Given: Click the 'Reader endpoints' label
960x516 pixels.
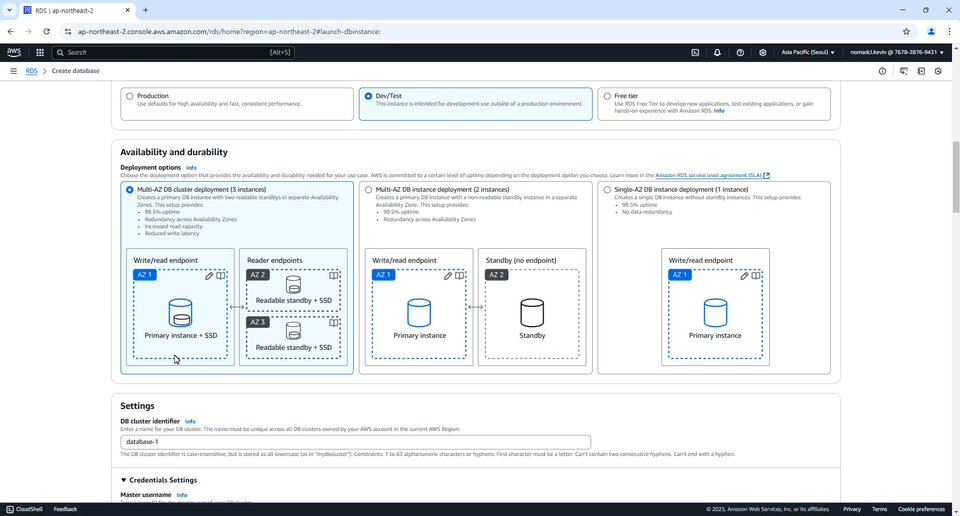Looking at the screenshot, I should point(274,260).
